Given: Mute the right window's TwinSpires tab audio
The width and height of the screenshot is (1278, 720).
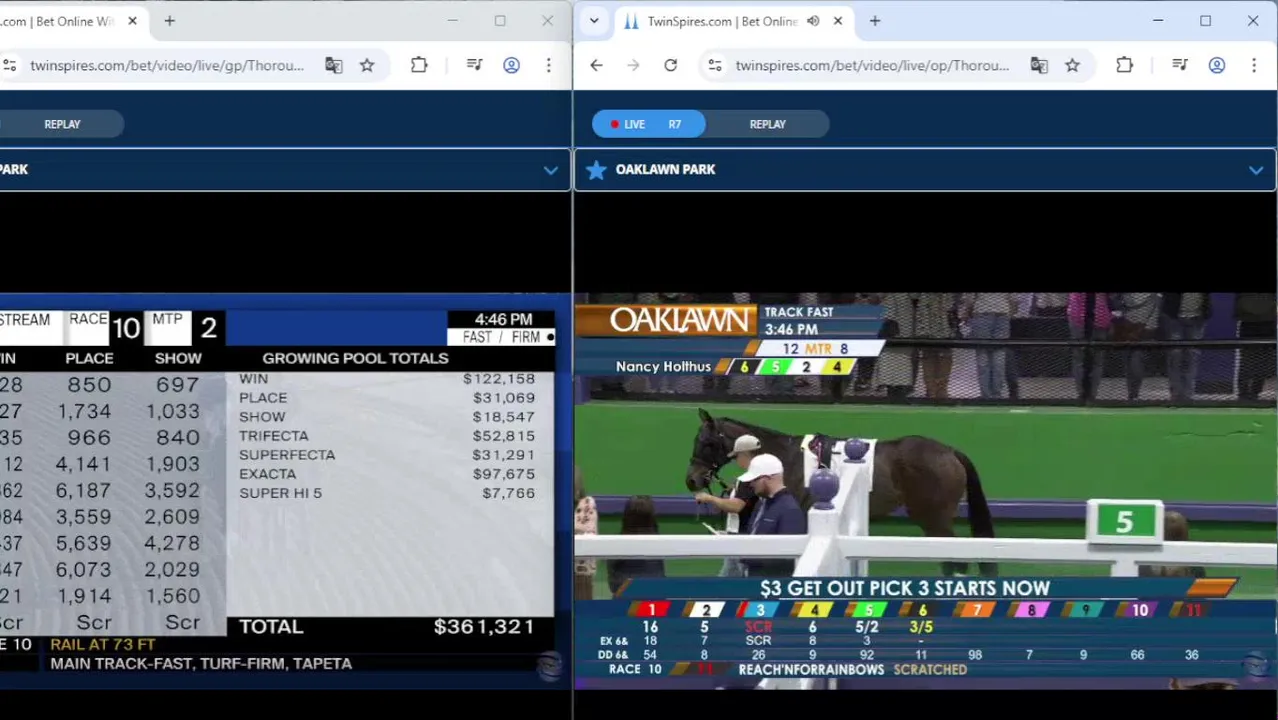Looking at the screenshot, I should (813, 21).
